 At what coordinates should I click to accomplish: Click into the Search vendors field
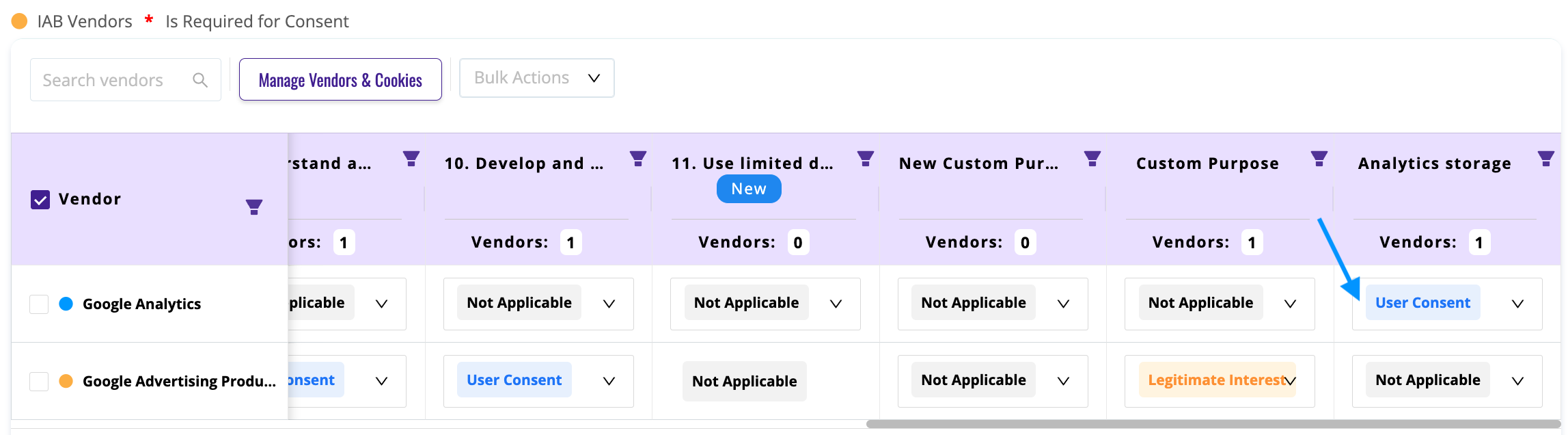(x=126, y=80)
